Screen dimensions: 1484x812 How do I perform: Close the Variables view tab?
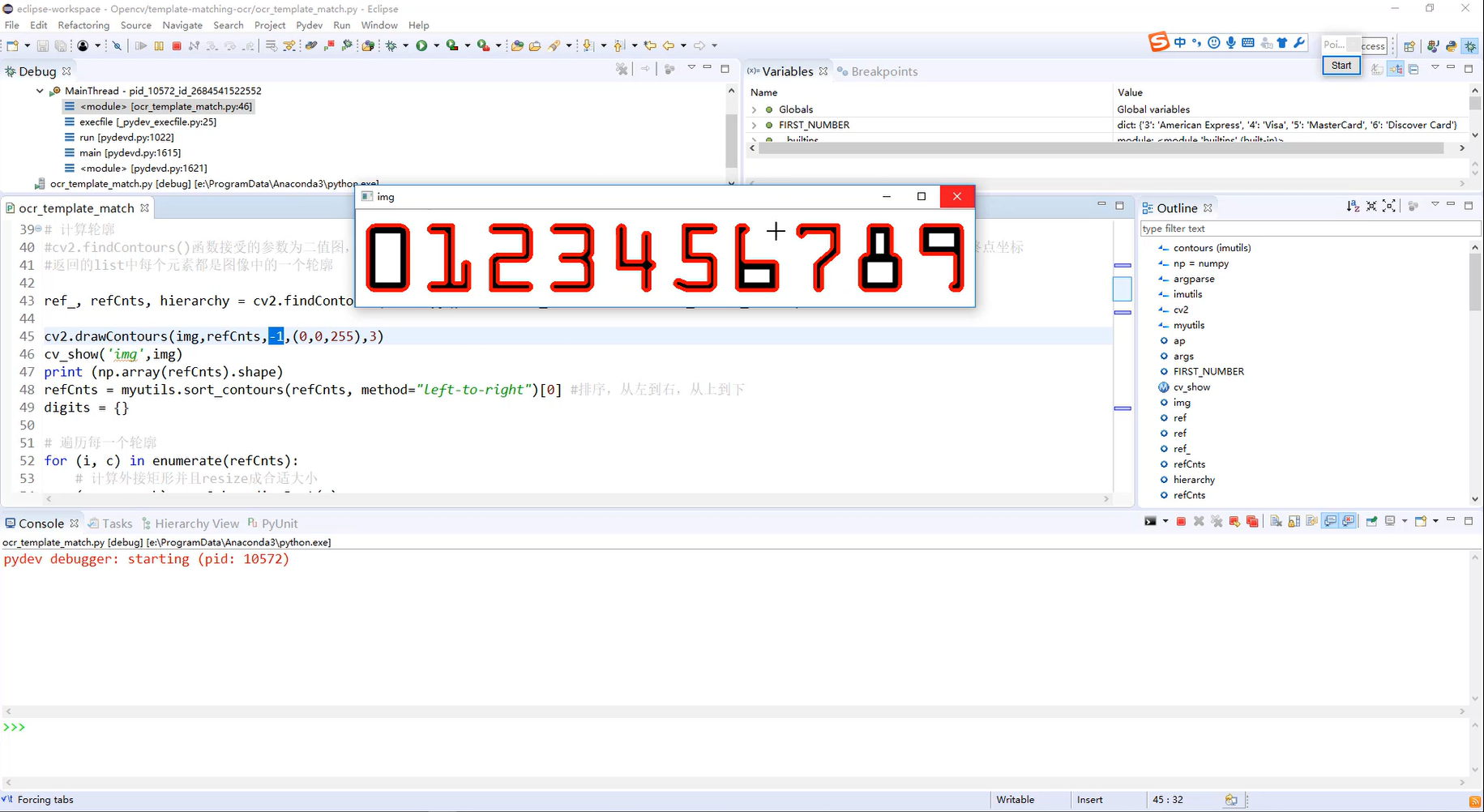tap(823, 71)
